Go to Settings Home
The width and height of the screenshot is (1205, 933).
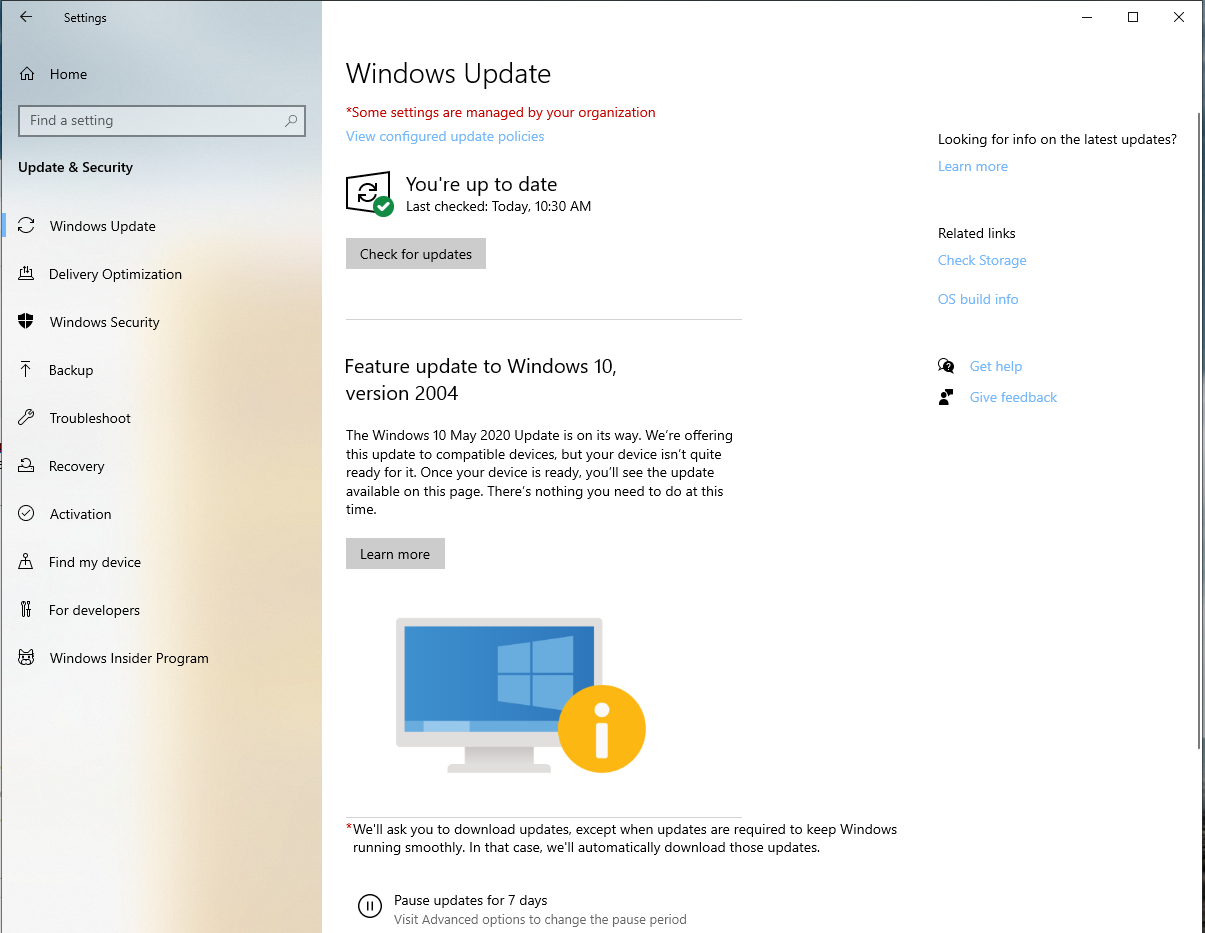click(x=161, y=74)
